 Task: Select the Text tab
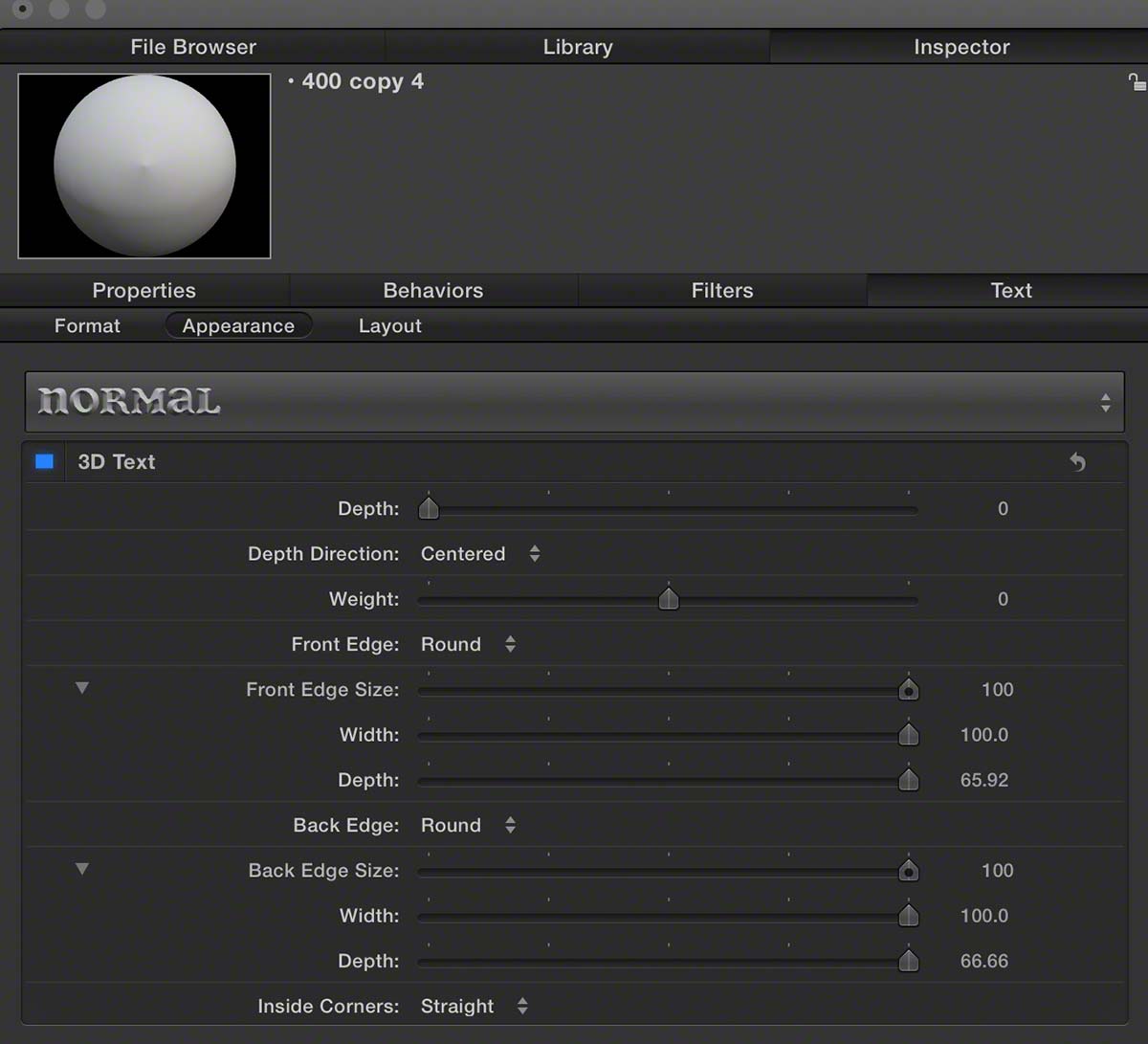(x=1011, y=291)
